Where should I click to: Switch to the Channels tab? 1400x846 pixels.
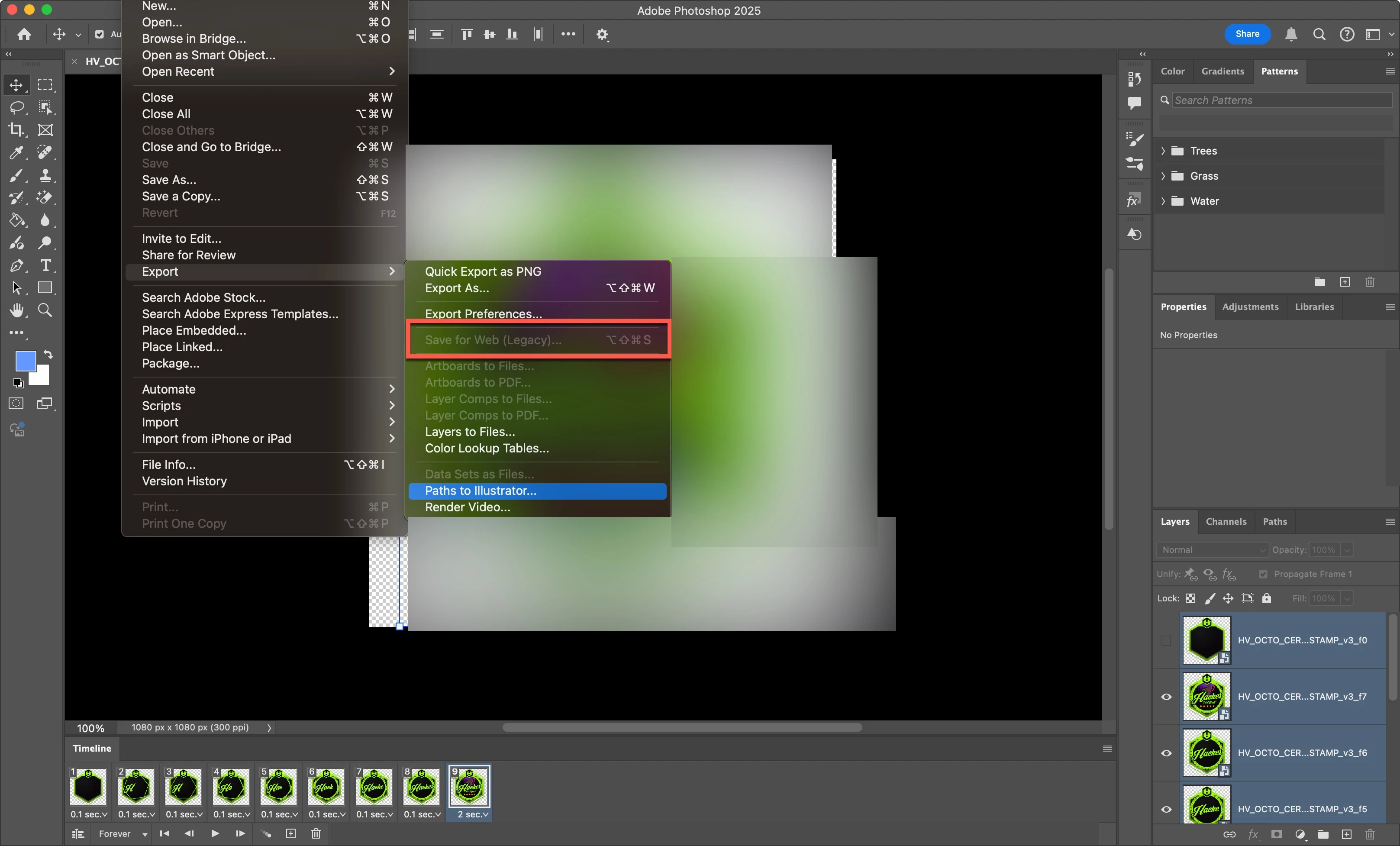1226,521
